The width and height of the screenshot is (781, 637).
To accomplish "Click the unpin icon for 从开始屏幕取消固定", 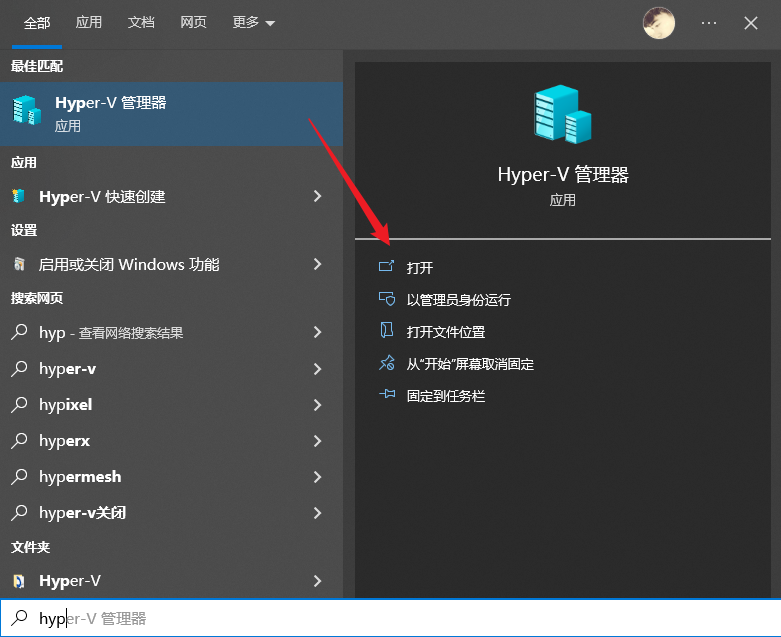I will coord(387,362).
